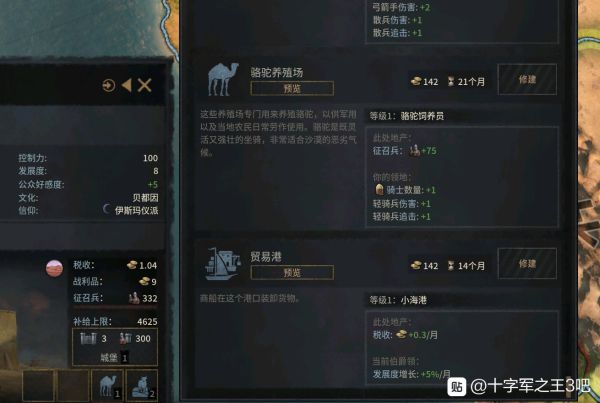Viewport: 600px width, 403px height.
Task: Click the pan-to-location circular arrow icon
Action: click(109, 85)
